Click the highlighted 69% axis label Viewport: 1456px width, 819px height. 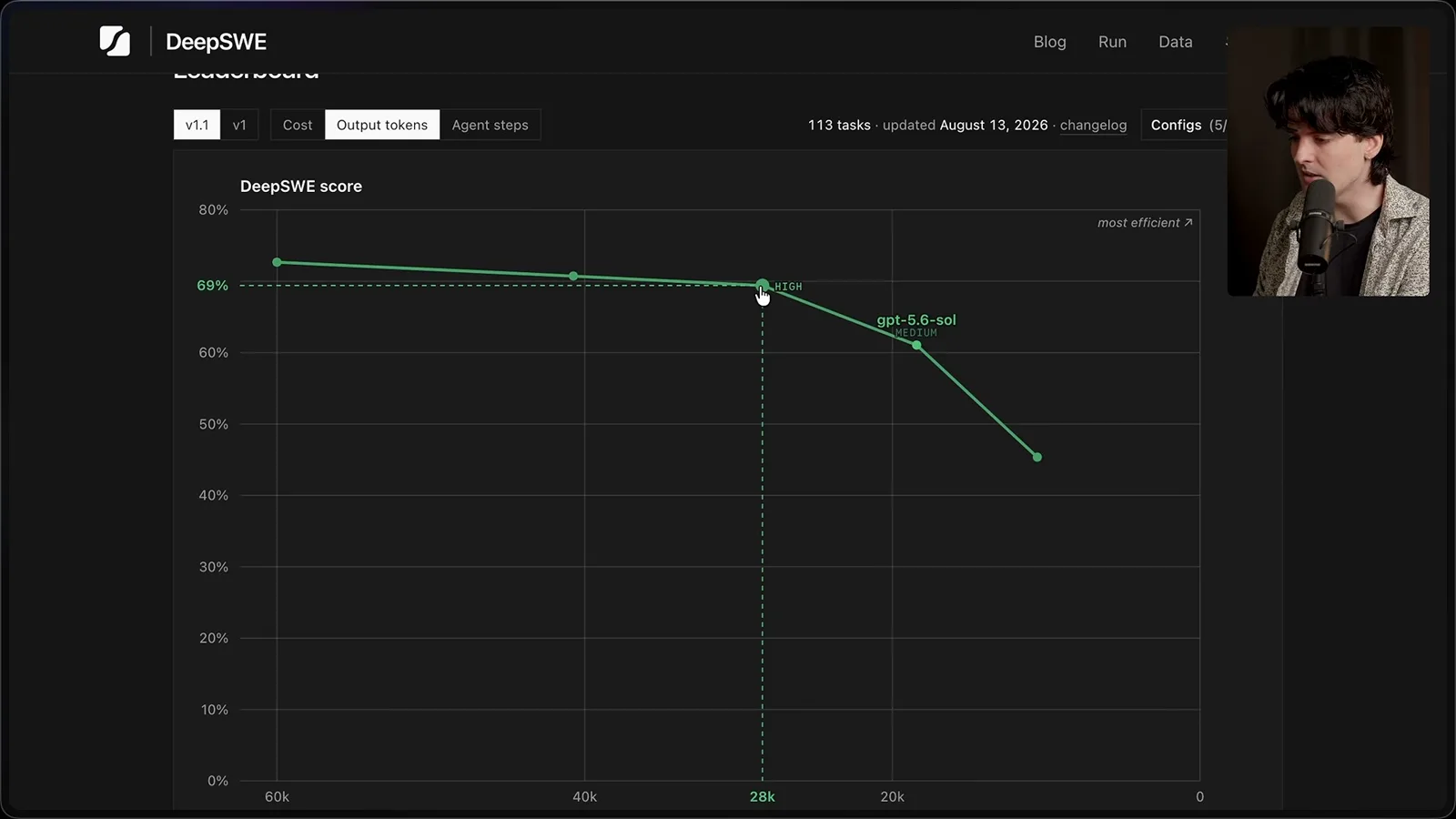pyautogui.click(x=212, y=286)
